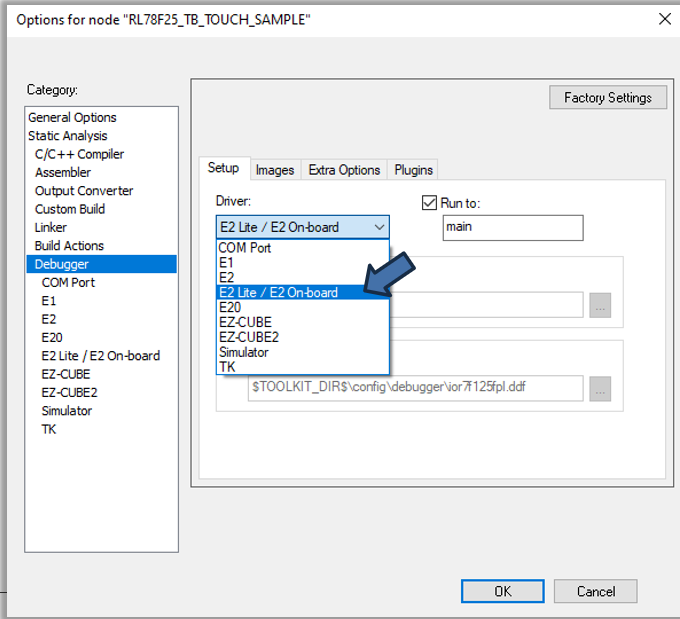Click the Run to main text field

512,227
